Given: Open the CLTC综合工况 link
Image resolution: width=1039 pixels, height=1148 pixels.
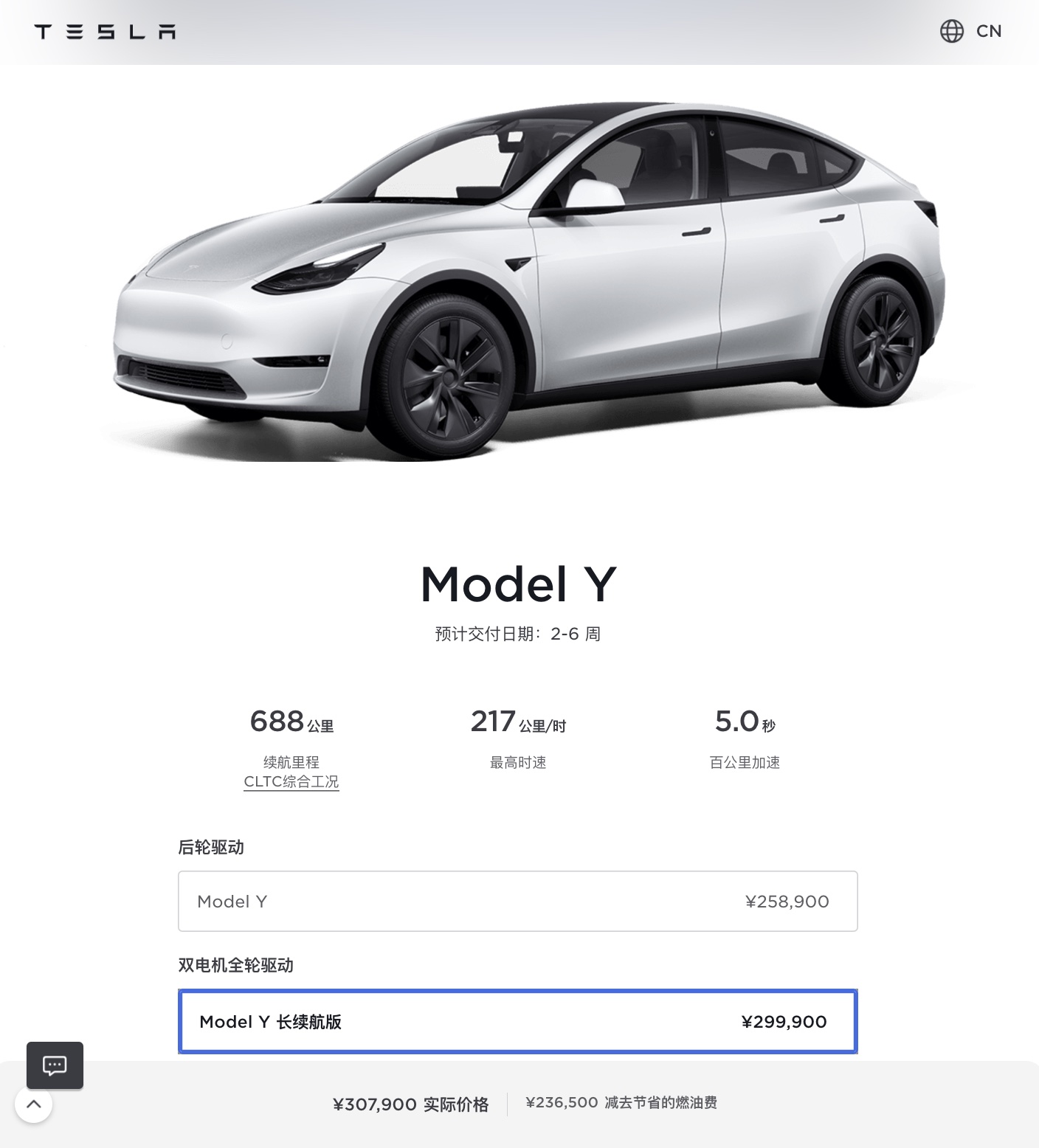Looking at the screenshot, I should tap(291, 781).
